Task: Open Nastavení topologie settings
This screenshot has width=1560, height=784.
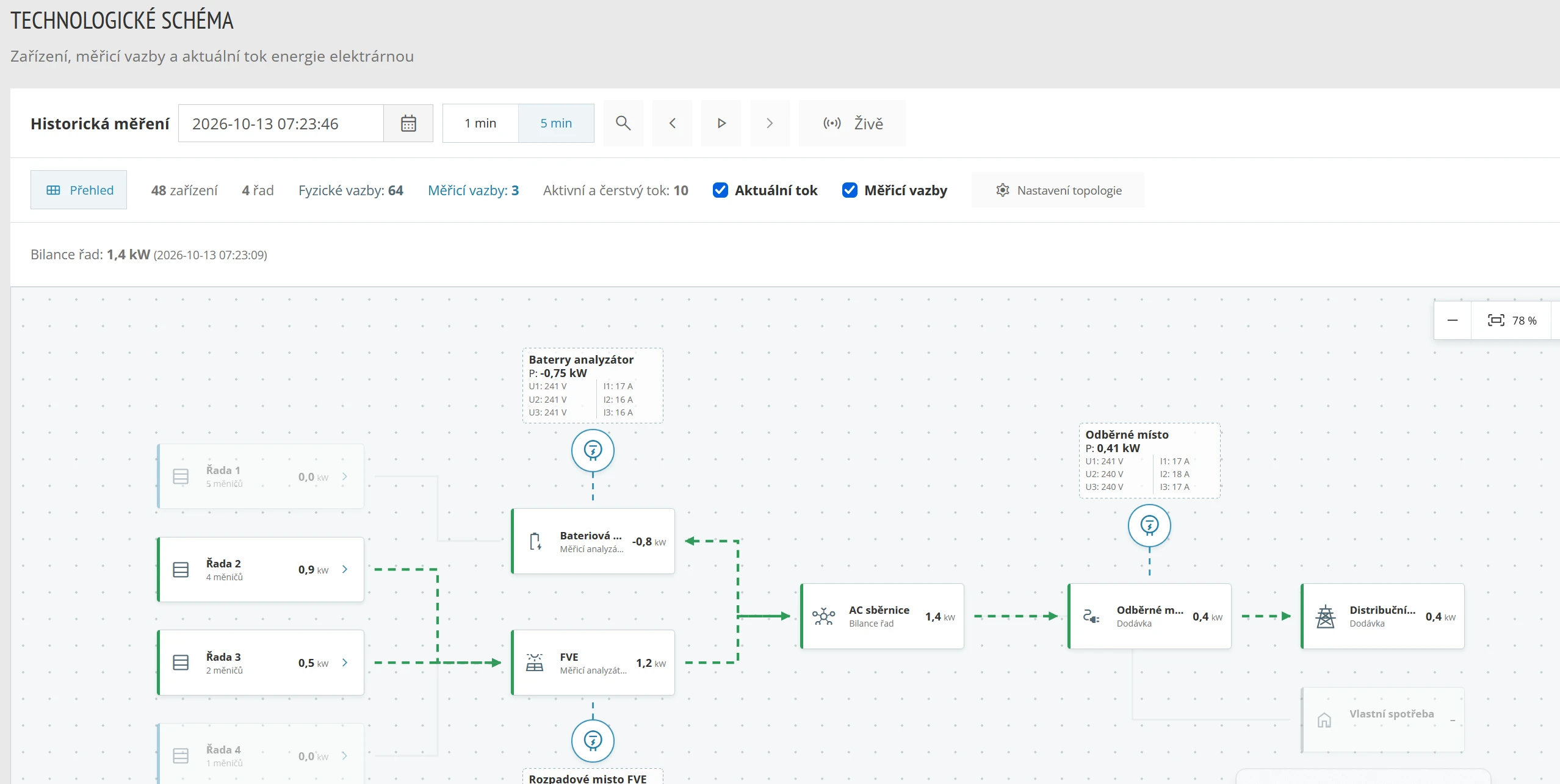Action: [1058, 190]
